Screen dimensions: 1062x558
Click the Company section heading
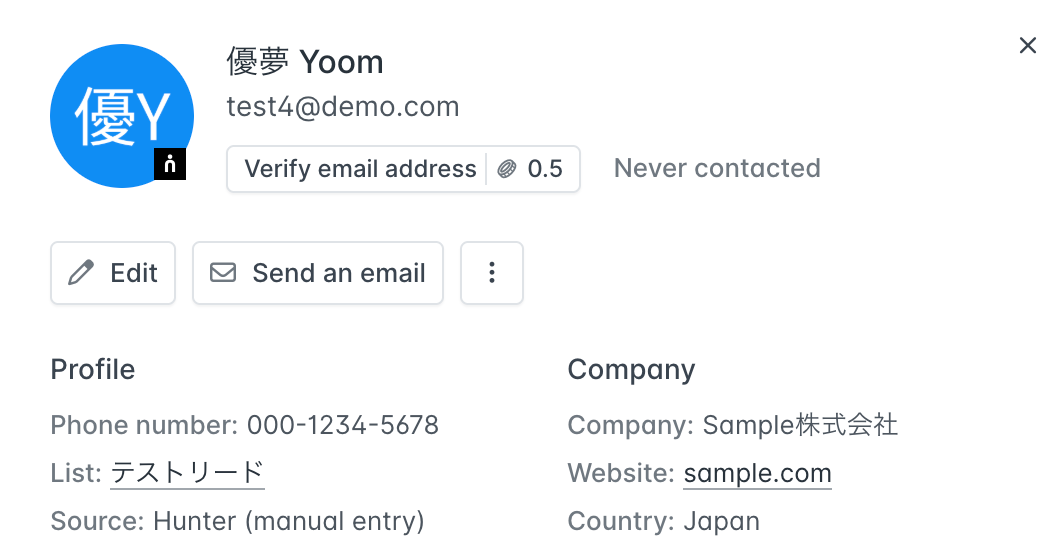pos(631,370)
